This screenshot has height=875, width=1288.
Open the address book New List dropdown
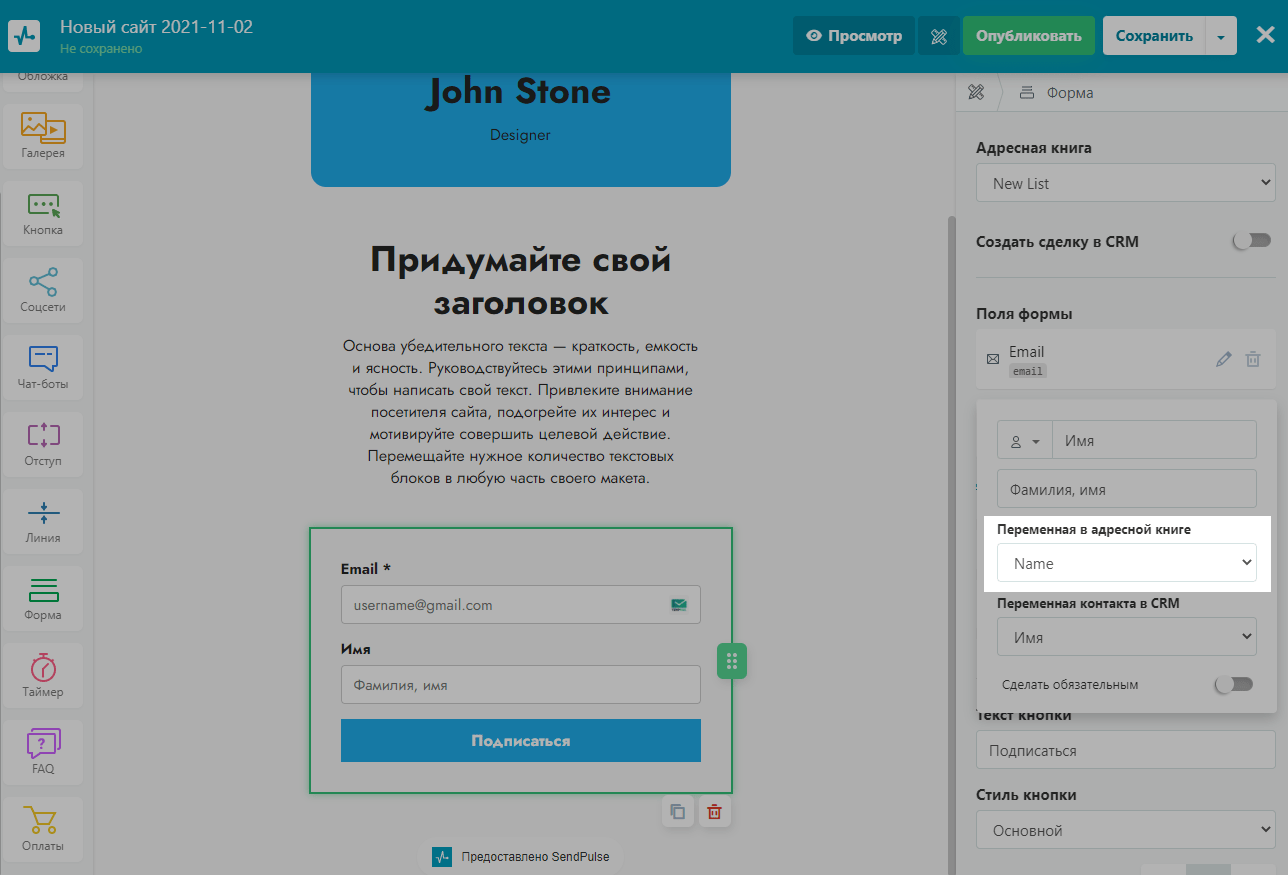click(x=1125, y=184)
